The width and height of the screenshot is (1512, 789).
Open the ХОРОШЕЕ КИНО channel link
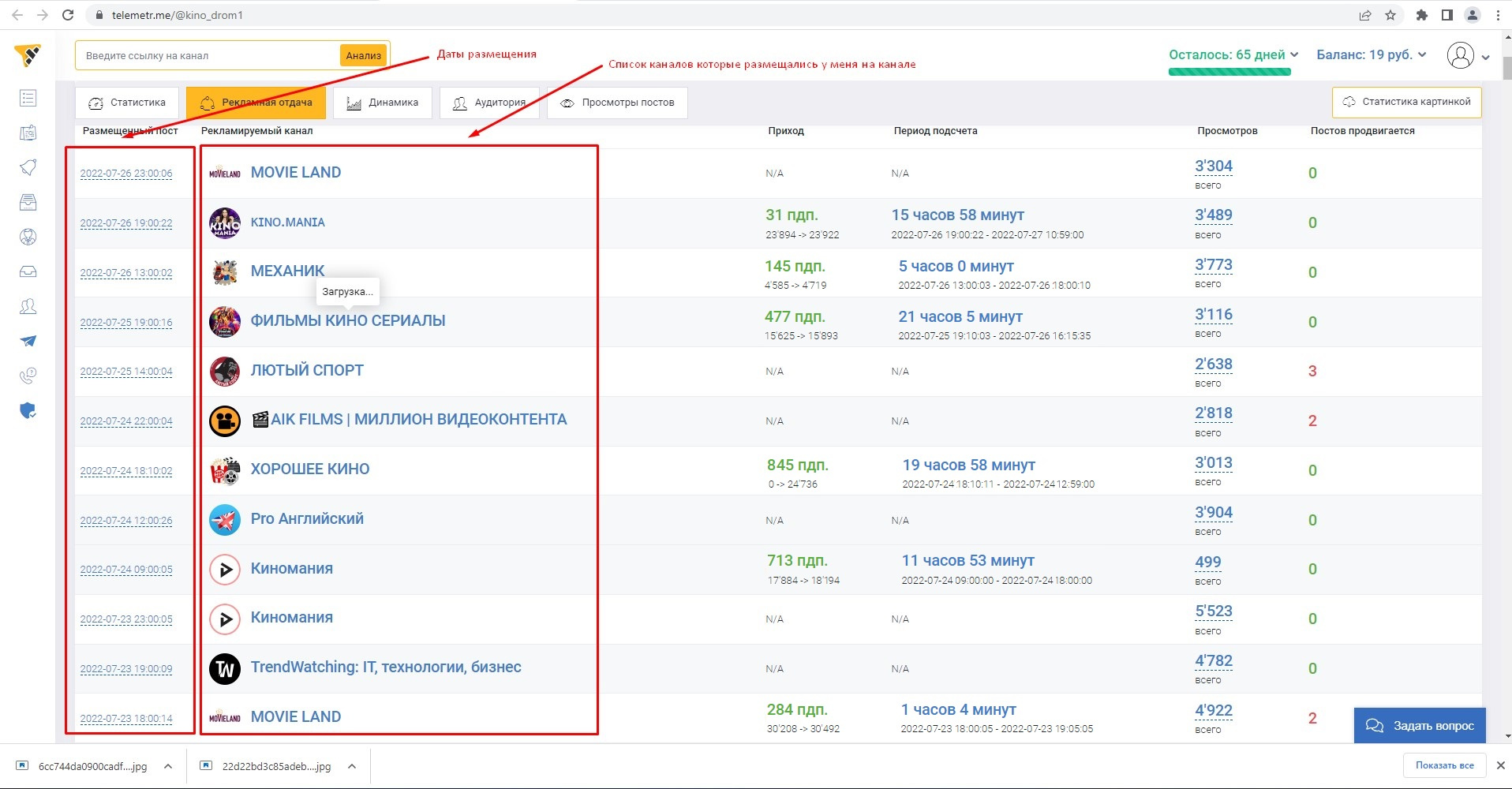(310, 469)
